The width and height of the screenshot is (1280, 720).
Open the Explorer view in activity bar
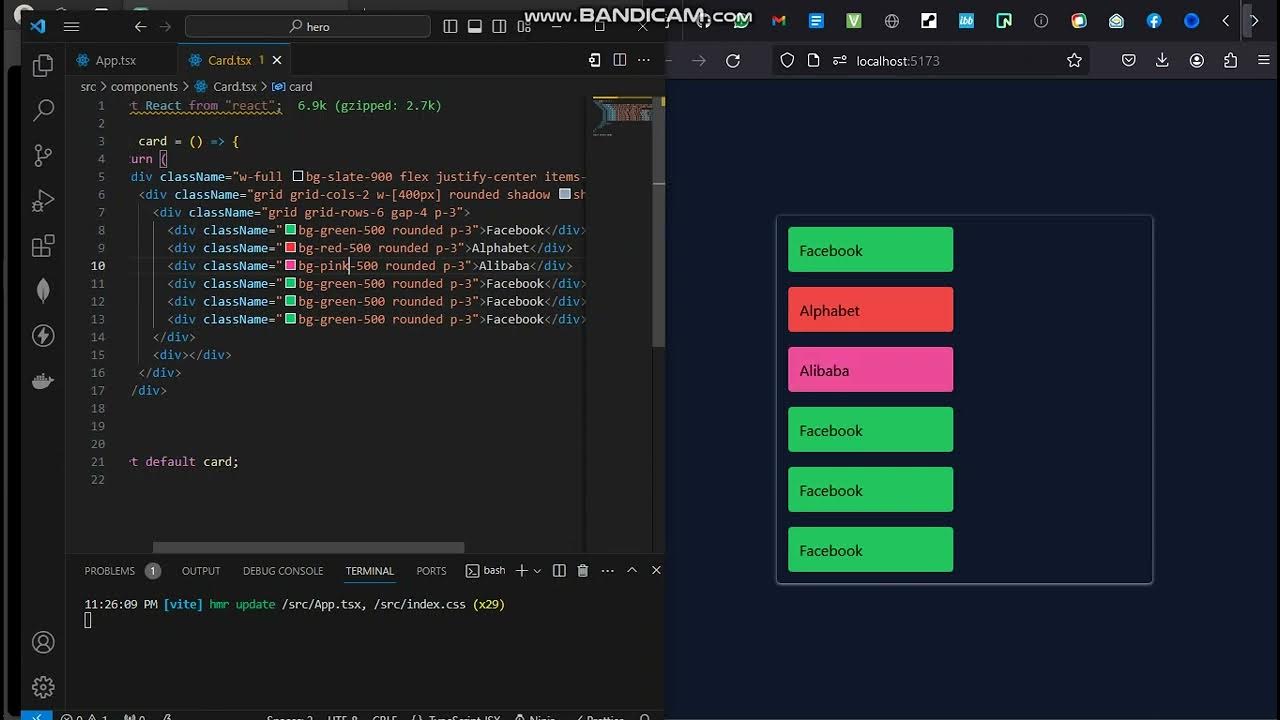click(x=43, y=66)
